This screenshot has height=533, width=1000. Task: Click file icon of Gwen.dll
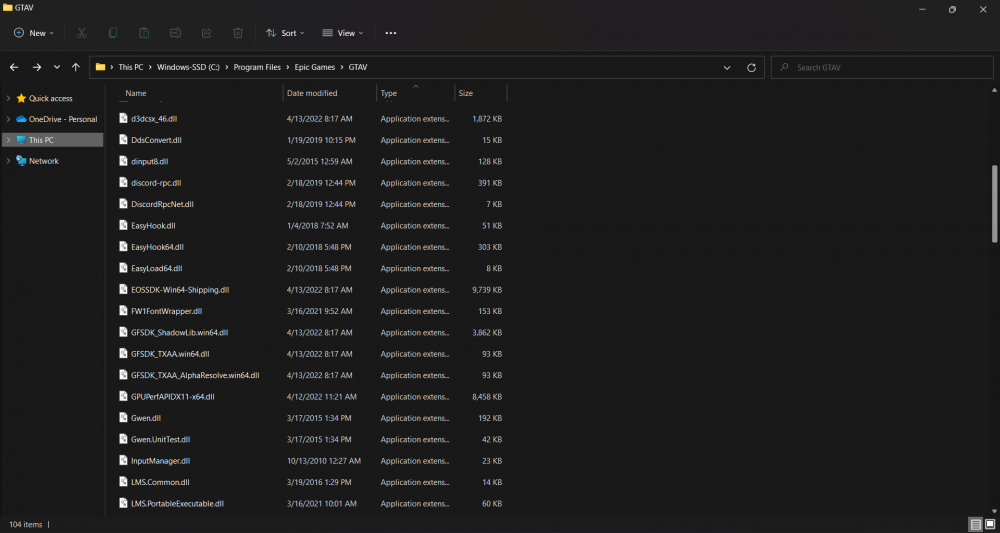point(124,418)
